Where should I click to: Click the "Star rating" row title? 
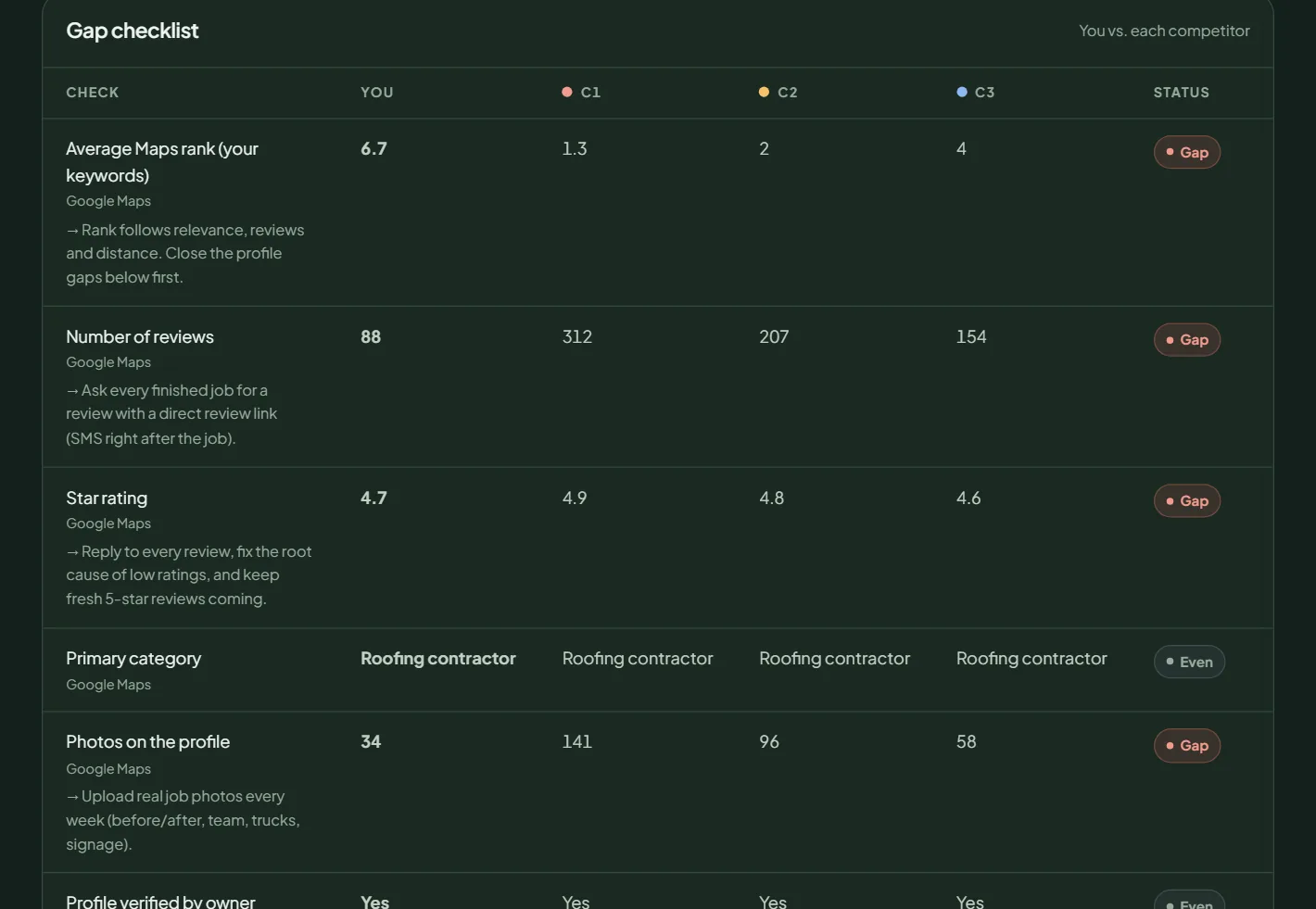[107, 498]
